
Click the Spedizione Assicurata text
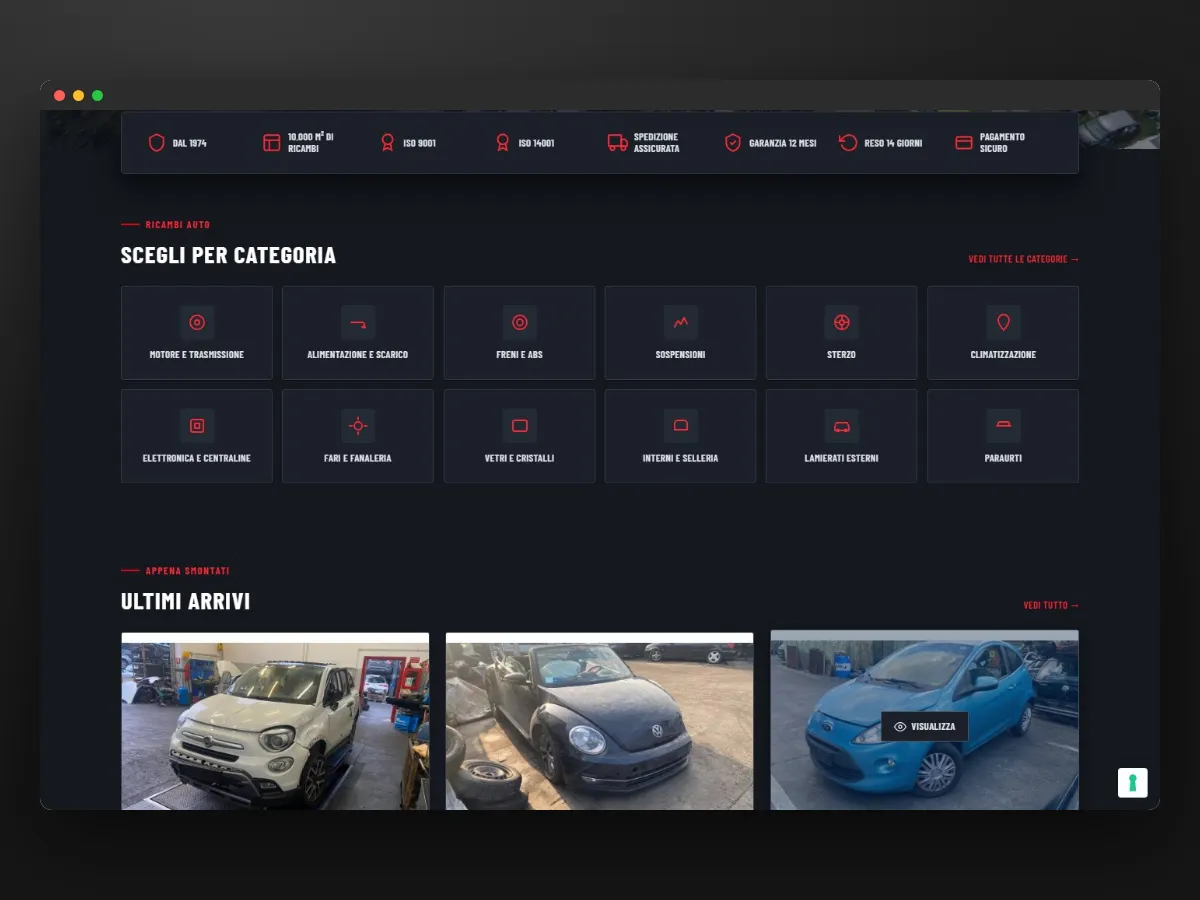(657, 143)
